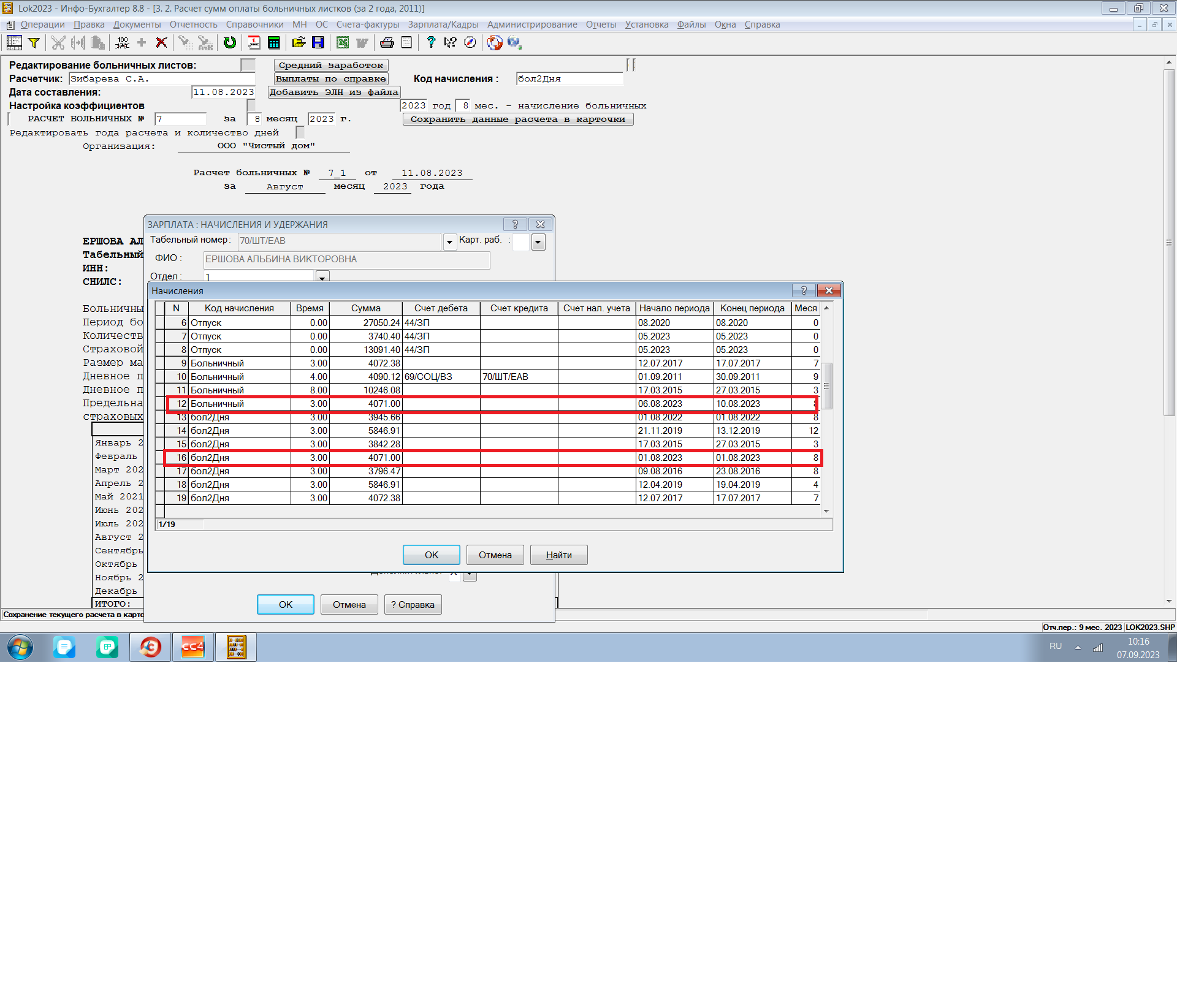Open the calendar date icon

[254, 42]
